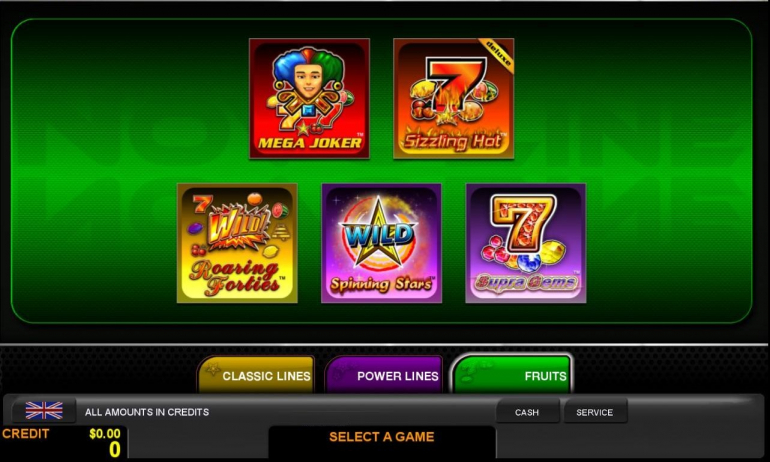
Task: Switch to the Classic Lines tab
Action: click(x=256, y=376)
